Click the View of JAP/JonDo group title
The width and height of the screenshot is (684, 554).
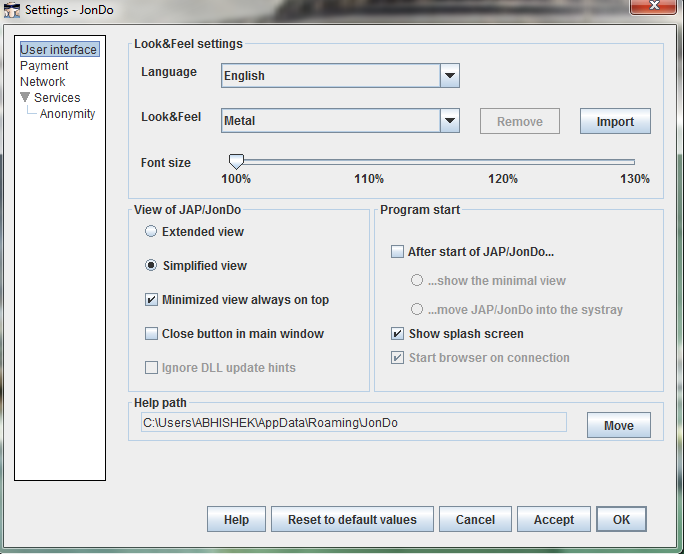(188, 210)
